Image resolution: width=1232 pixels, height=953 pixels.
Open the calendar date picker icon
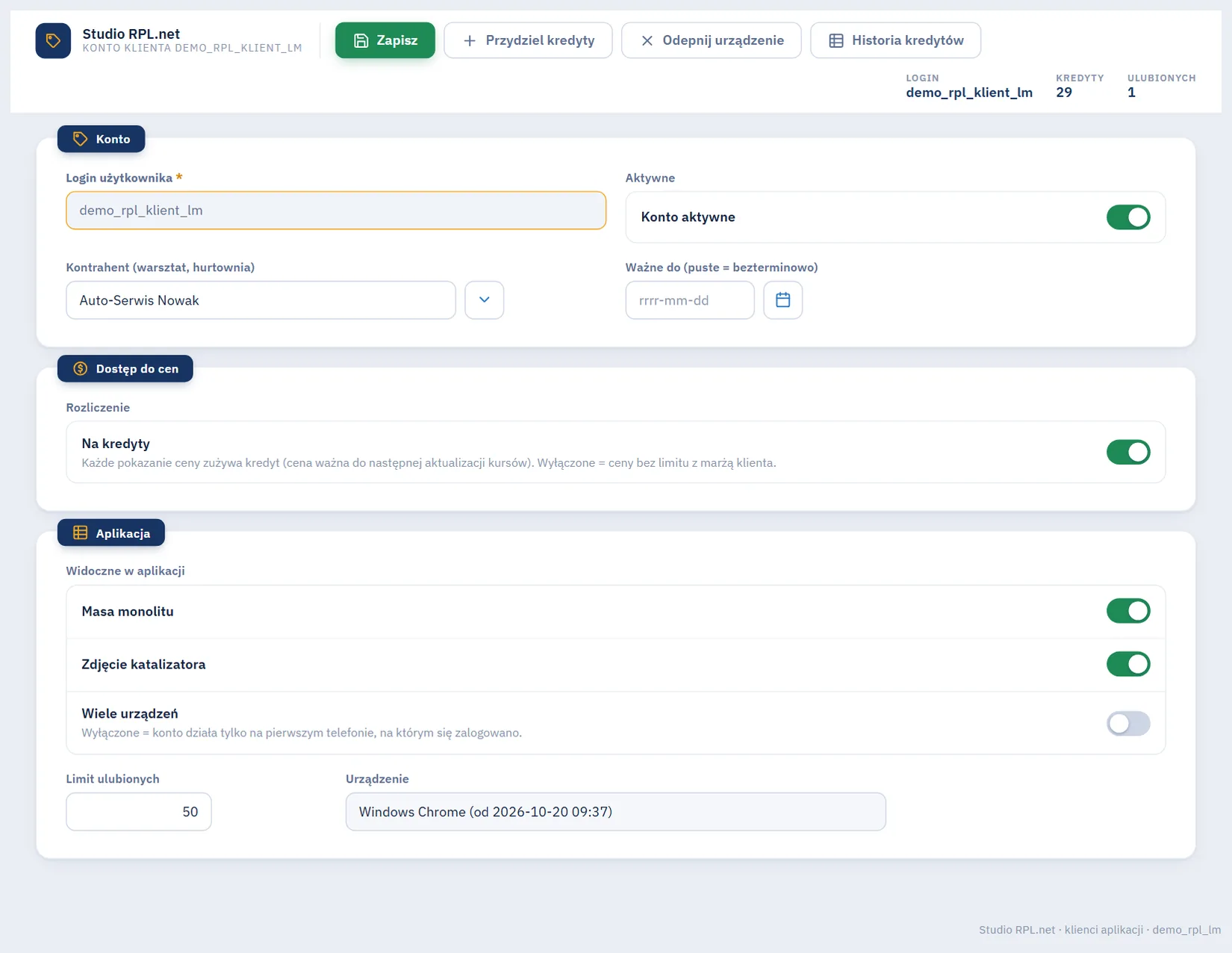783,300
